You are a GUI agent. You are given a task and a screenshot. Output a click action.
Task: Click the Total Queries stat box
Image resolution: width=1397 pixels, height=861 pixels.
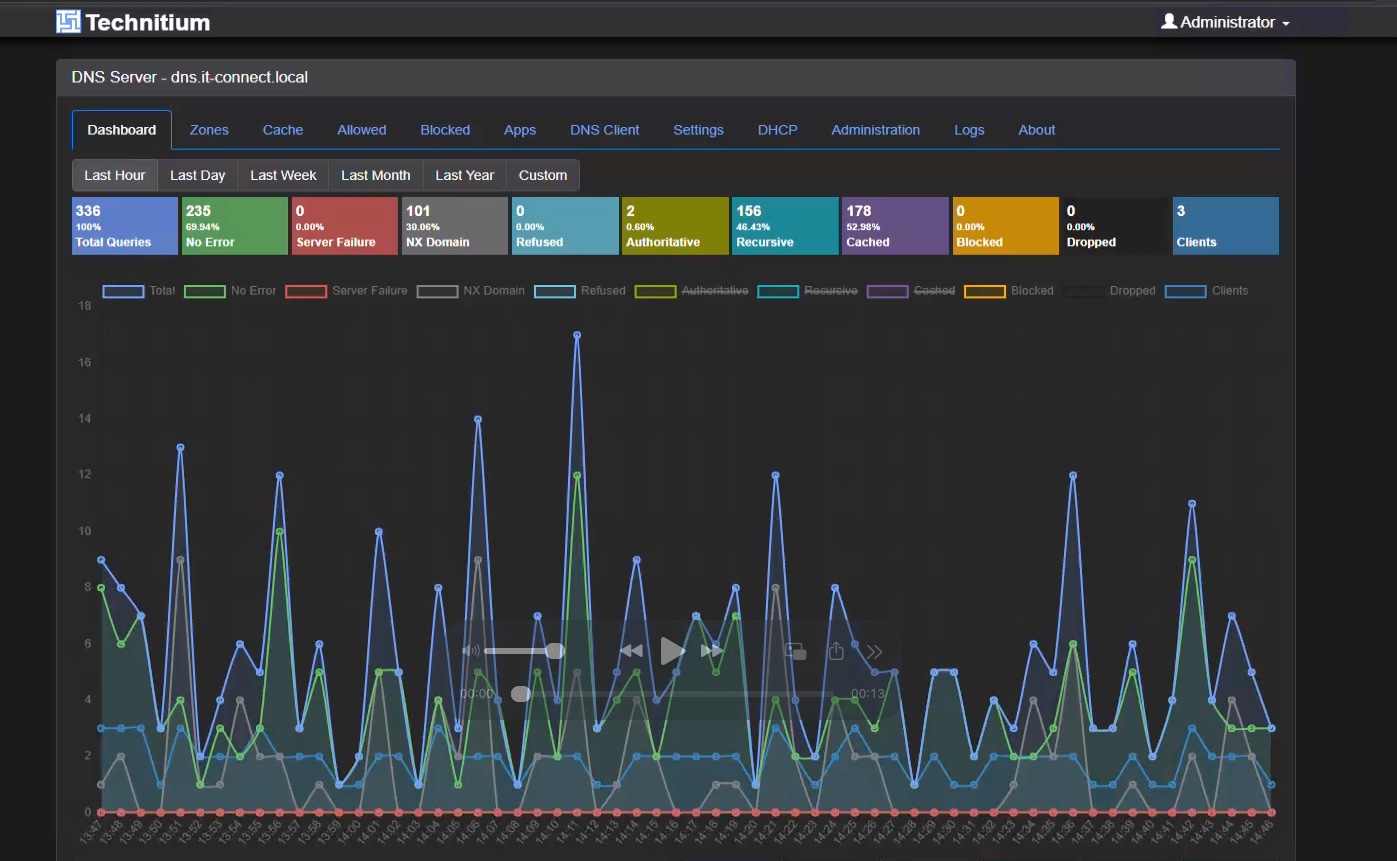pos(125,226)
